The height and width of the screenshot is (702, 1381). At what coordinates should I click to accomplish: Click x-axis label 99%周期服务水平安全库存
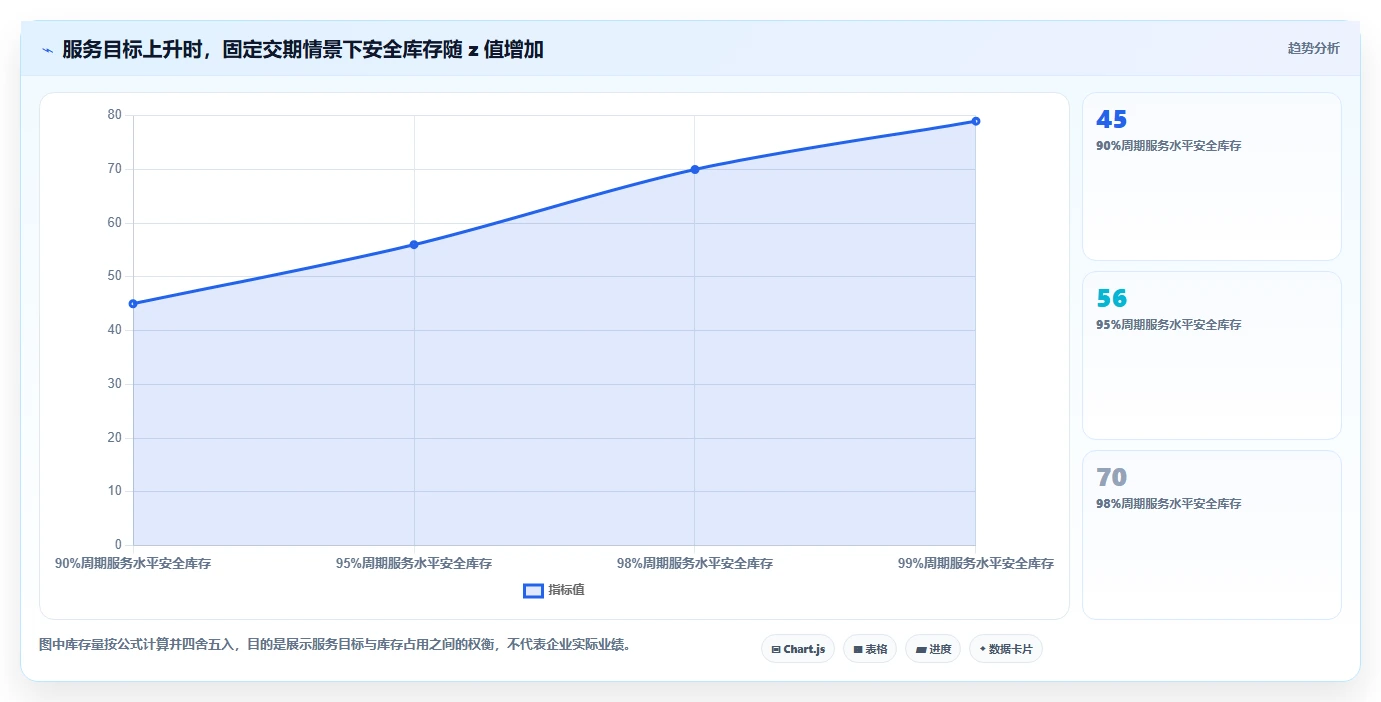(976, 564)
